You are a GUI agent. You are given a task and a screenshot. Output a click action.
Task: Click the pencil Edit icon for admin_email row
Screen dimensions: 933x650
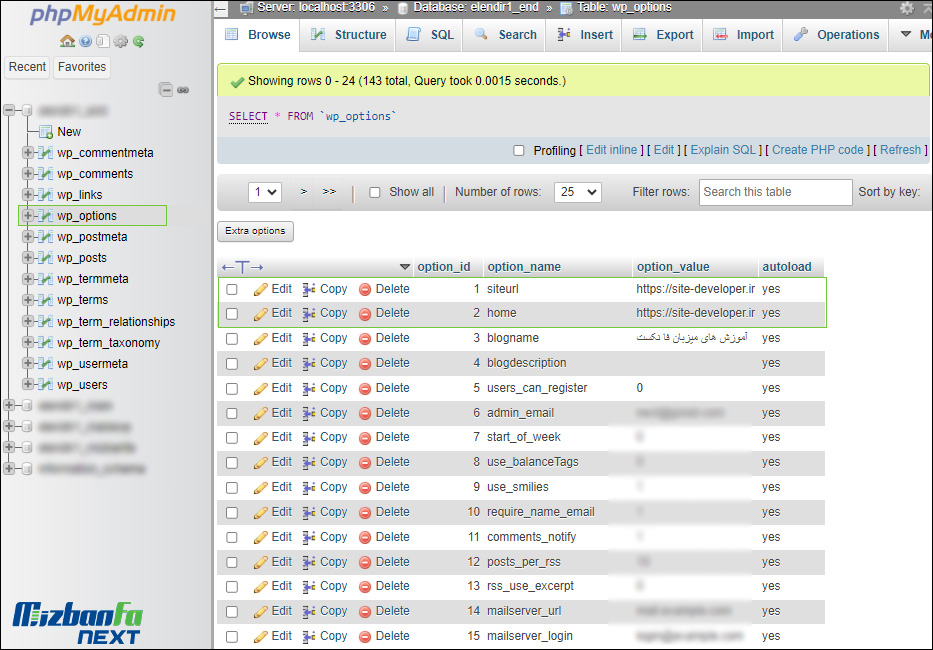pos(260,413)
